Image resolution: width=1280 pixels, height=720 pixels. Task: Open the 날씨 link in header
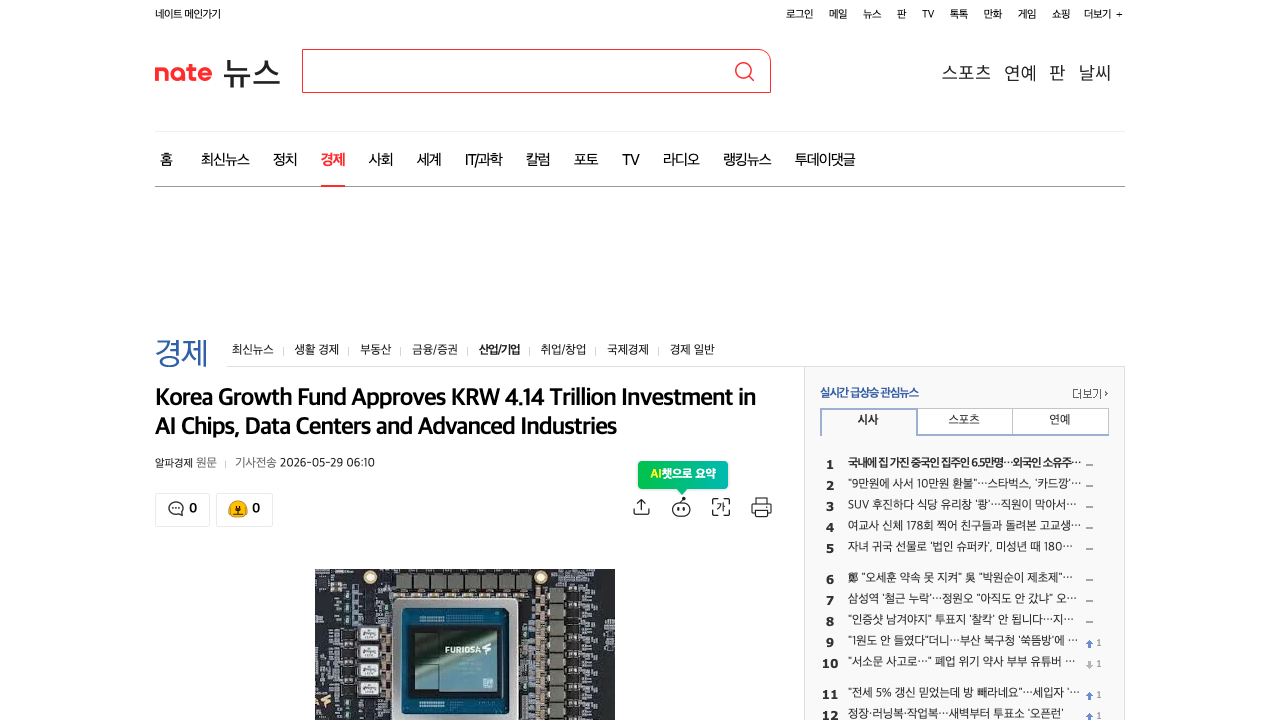[1095, 72]
